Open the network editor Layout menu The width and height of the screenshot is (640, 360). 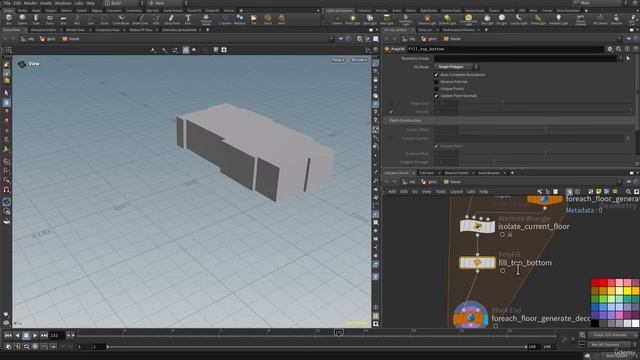pos(456,191)
